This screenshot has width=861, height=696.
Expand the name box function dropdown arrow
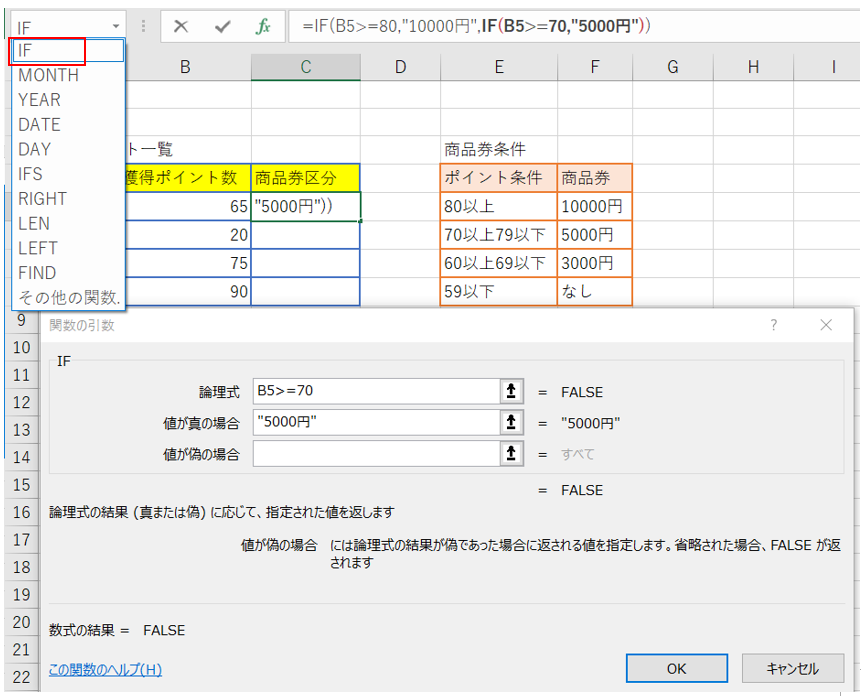pos(116,26)
